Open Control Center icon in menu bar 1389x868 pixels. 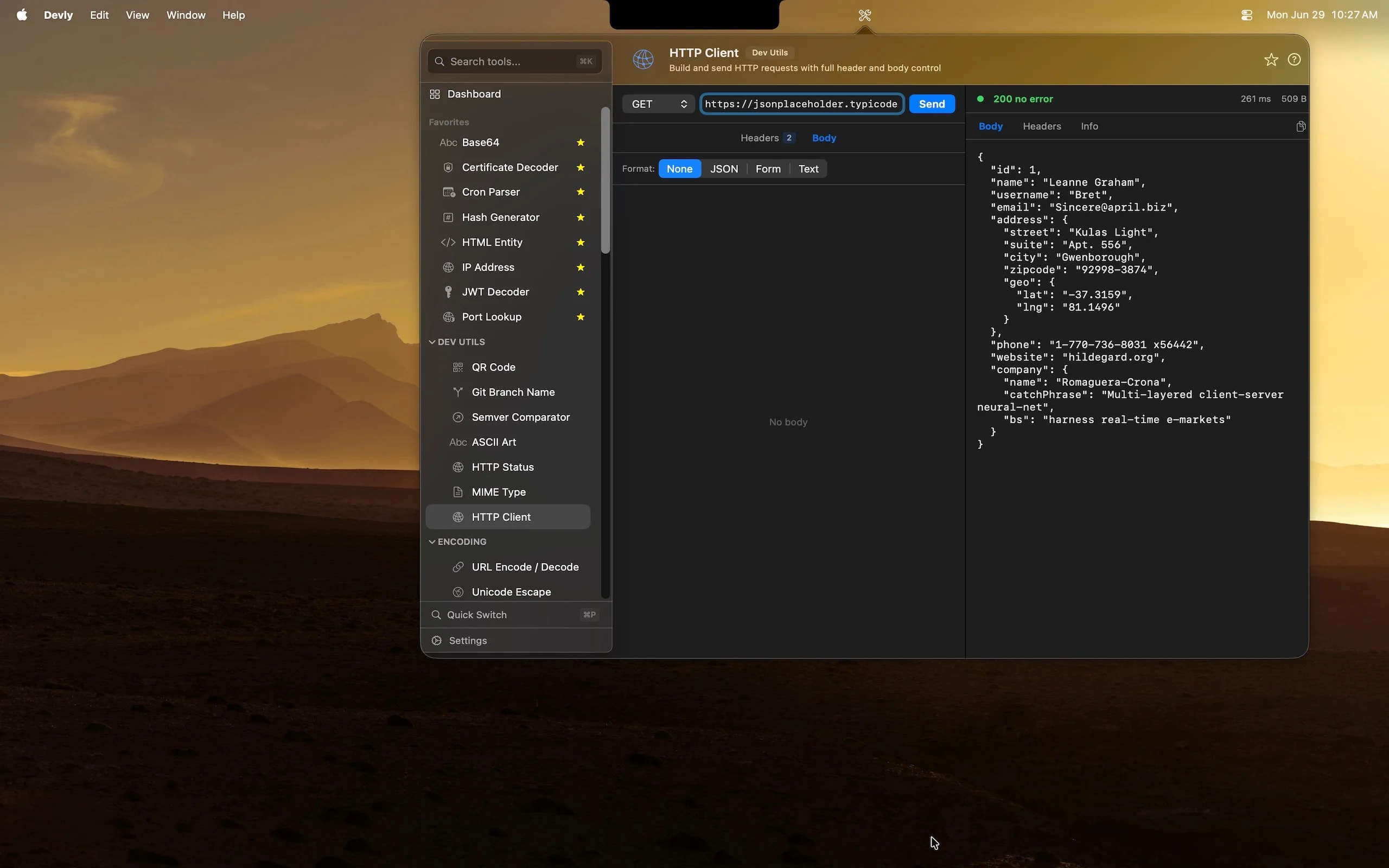[x=1246, y=16]
